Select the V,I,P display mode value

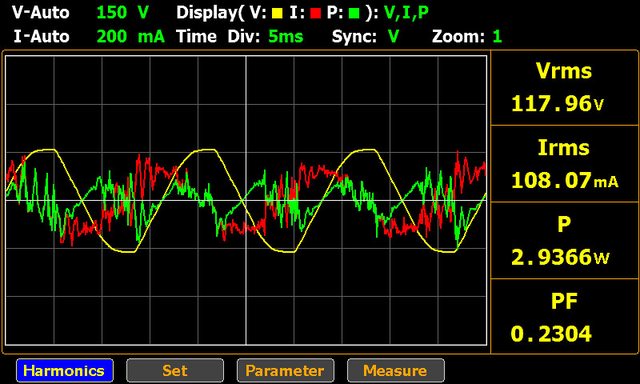click(407, 13)
